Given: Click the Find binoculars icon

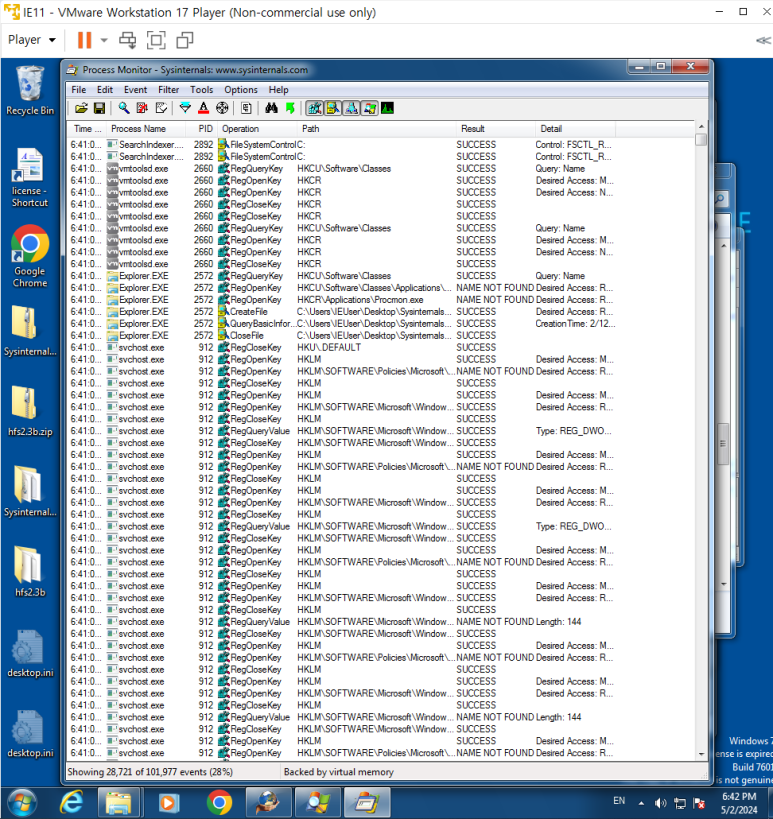Looking at the screenshot, I should point(271,108).
